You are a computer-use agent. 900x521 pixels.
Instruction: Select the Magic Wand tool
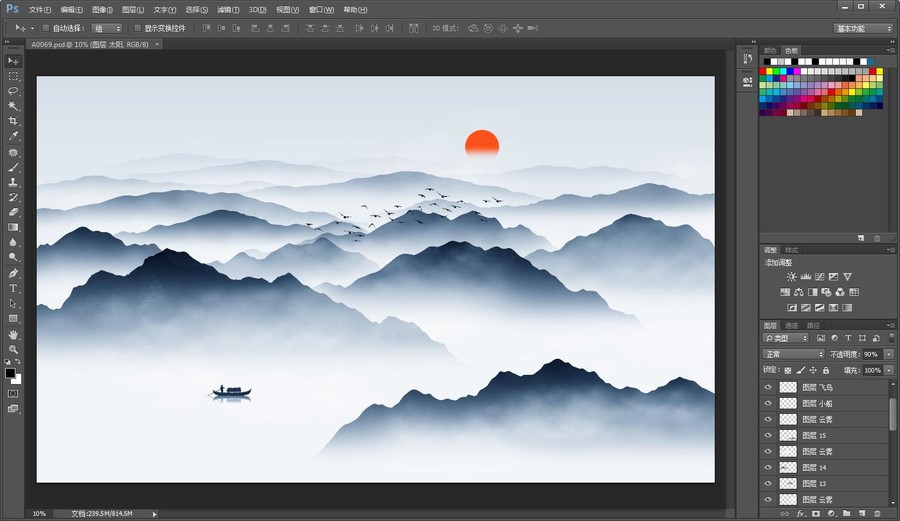[x=13, y=106]
